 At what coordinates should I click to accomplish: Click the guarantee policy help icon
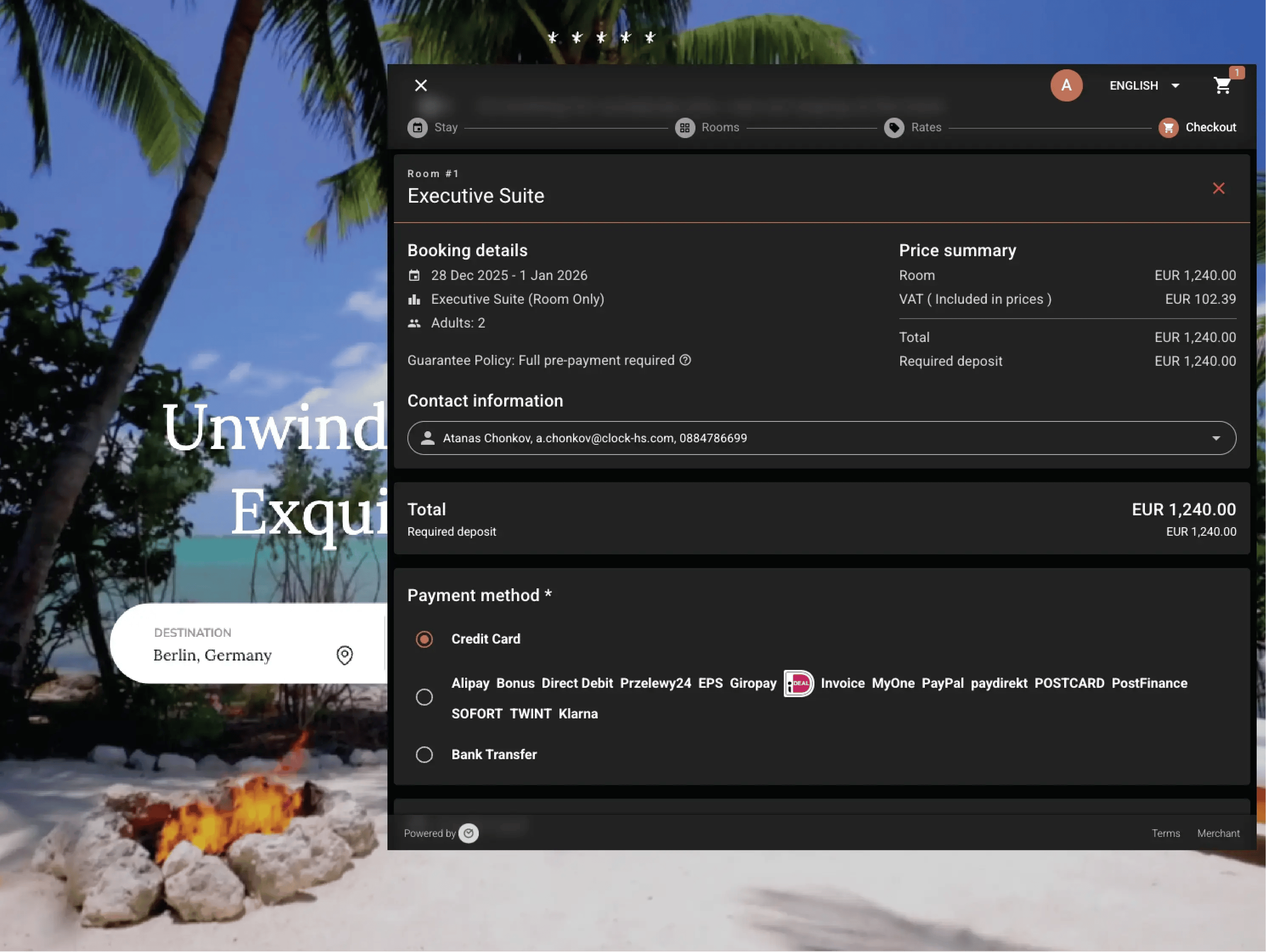click(x=685, y=360)
